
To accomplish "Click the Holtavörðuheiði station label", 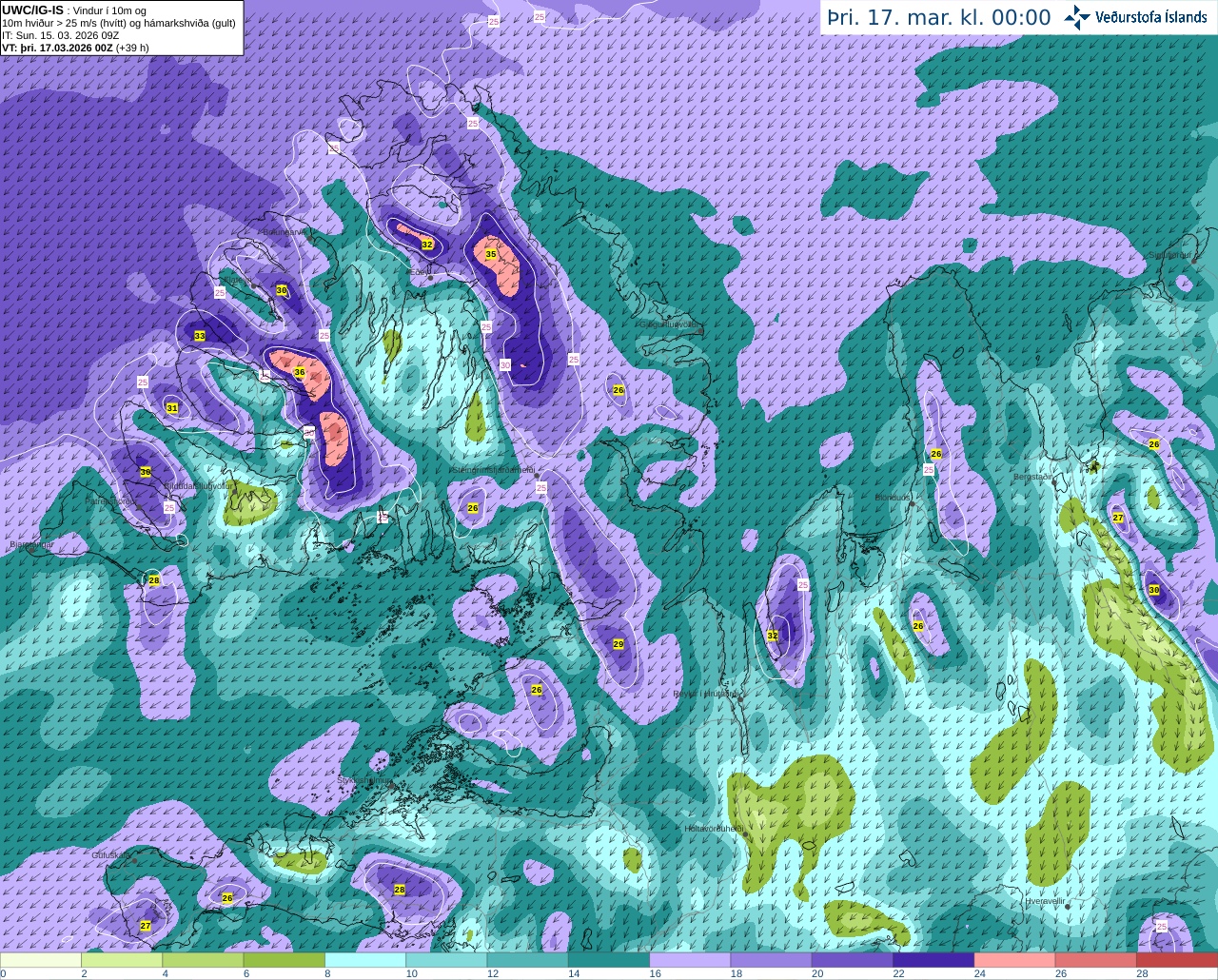I will (x=715, y=829).
